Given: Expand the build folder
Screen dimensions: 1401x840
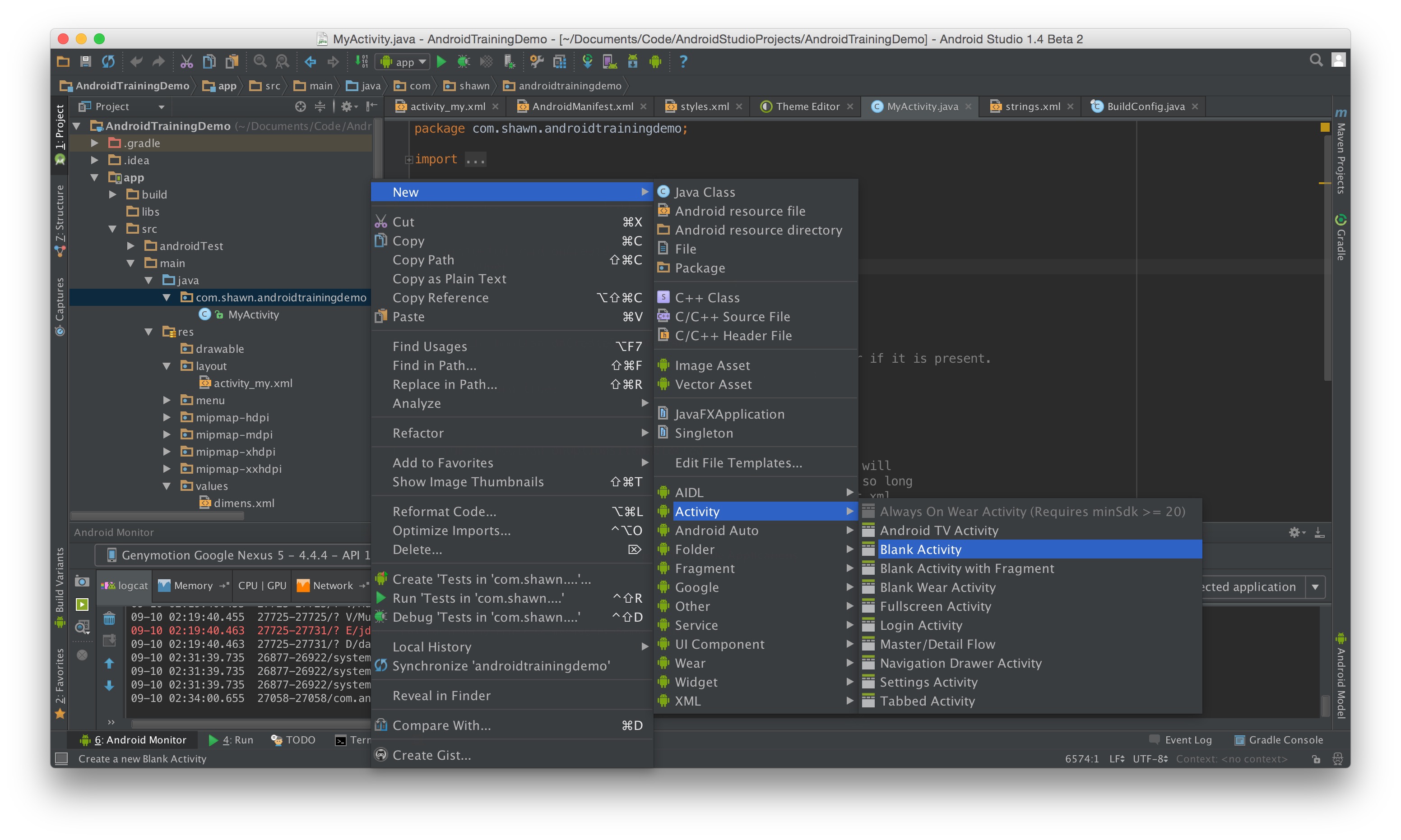Looking at the screenshot, I should pyautogui.click(x=113, y=194).
